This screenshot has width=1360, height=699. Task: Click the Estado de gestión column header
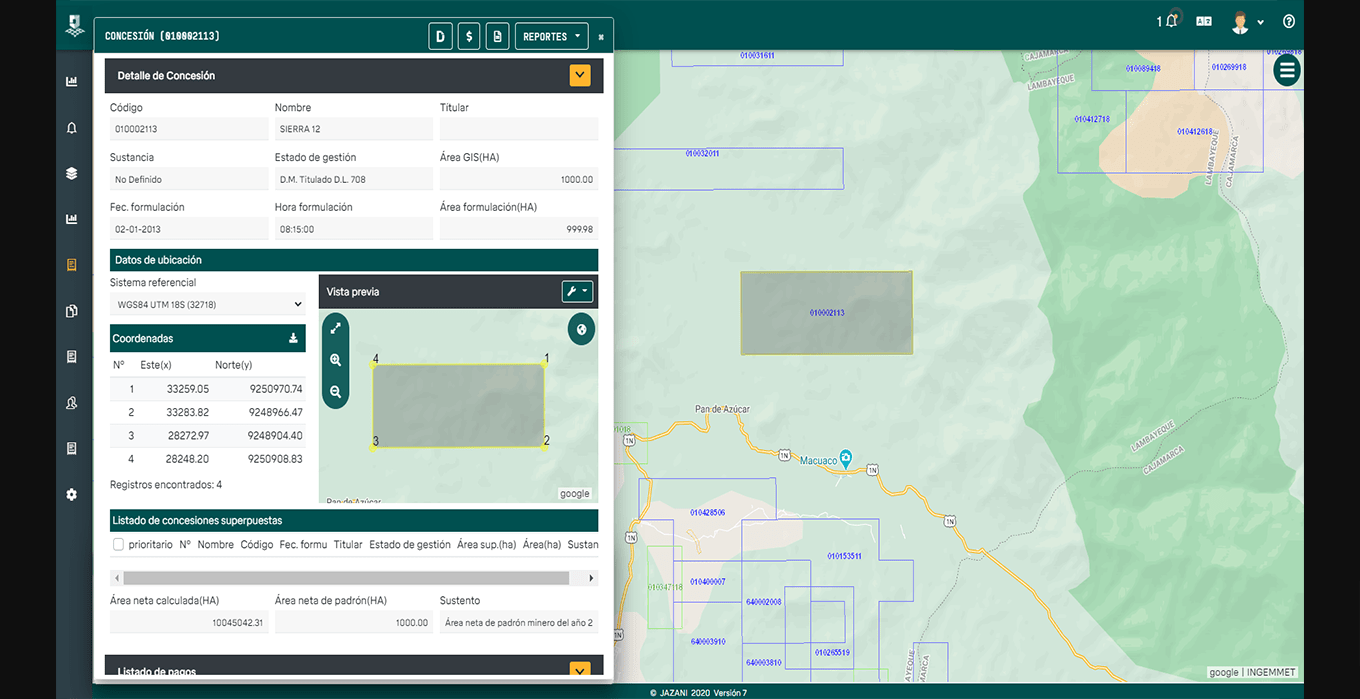coord(410,545)
